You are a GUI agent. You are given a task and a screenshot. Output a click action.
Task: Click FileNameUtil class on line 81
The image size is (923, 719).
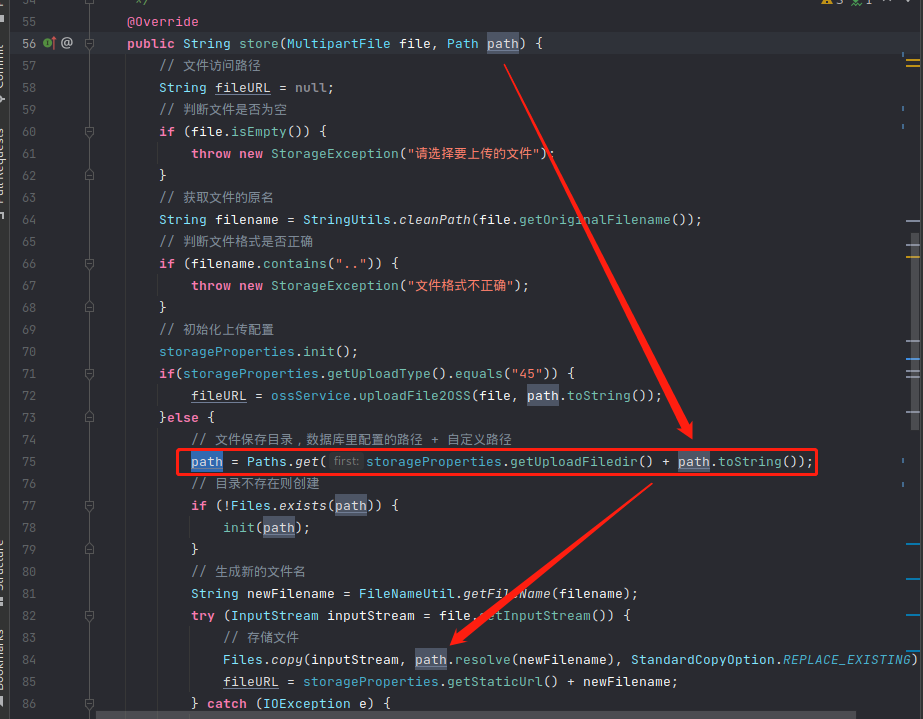[x=406, y=594]
